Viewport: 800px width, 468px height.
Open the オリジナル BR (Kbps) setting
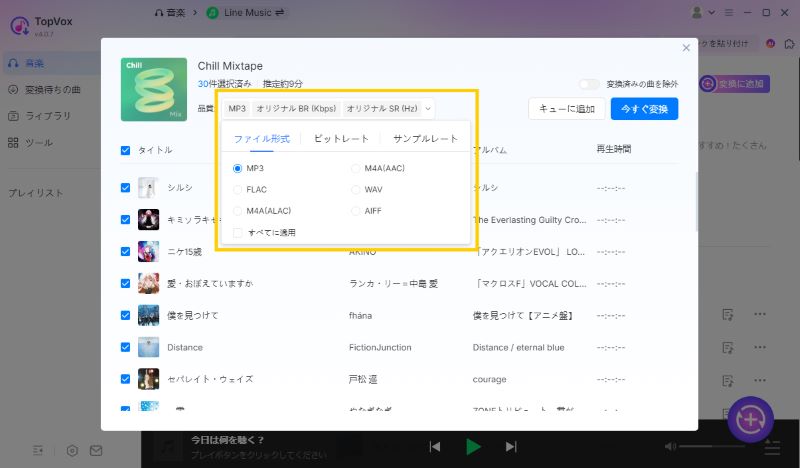click(296, 109)
